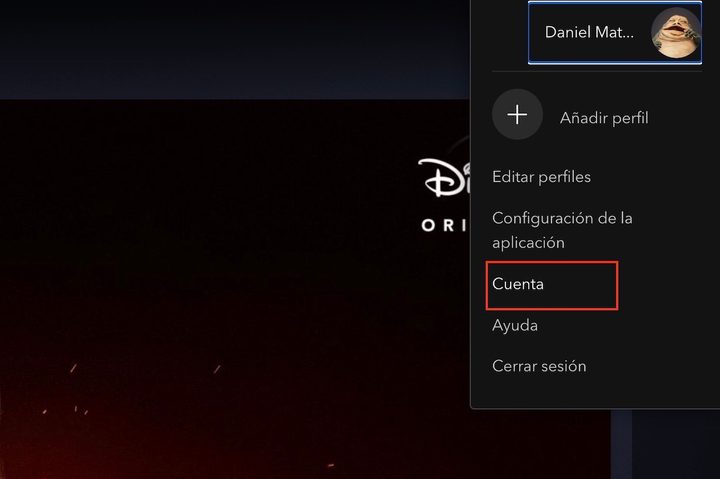Open the dark red hero banner
This screenshot has height=479, width=720.
click(x=235, y=289)
